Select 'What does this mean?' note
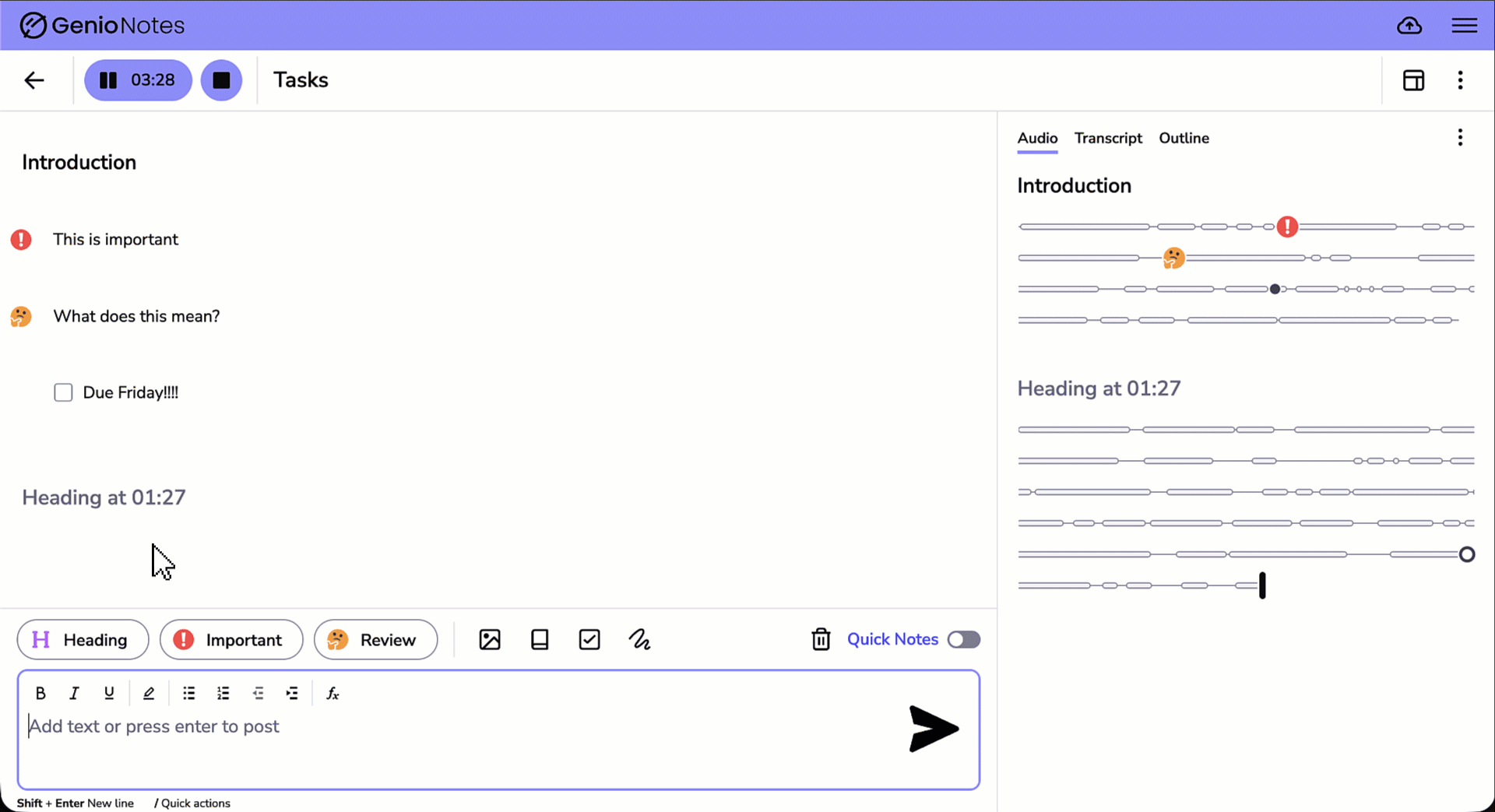 point(136,316)
